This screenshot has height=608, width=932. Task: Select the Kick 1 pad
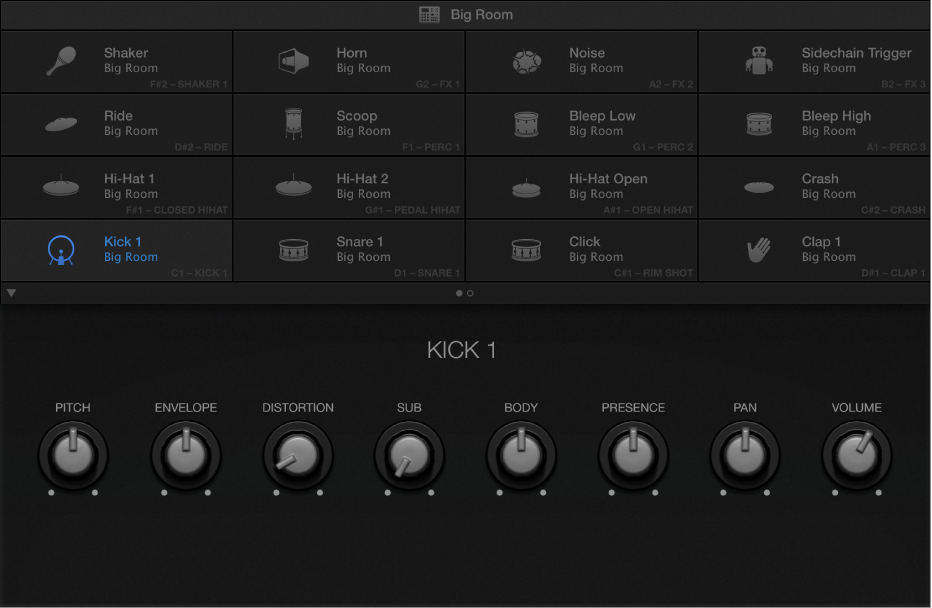[x=116, y=249]
